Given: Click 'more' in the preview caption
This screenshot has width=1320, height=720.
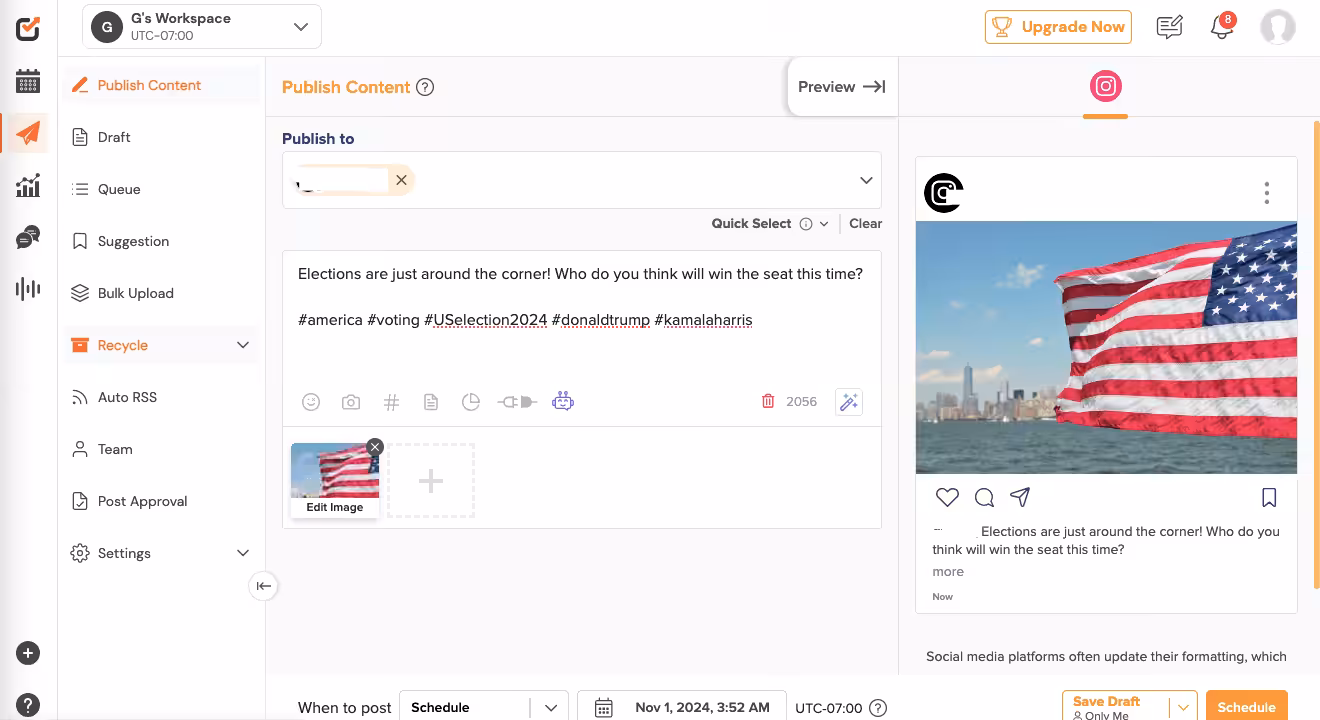Looking at the screenshot, I should click(x=948, y=572).
